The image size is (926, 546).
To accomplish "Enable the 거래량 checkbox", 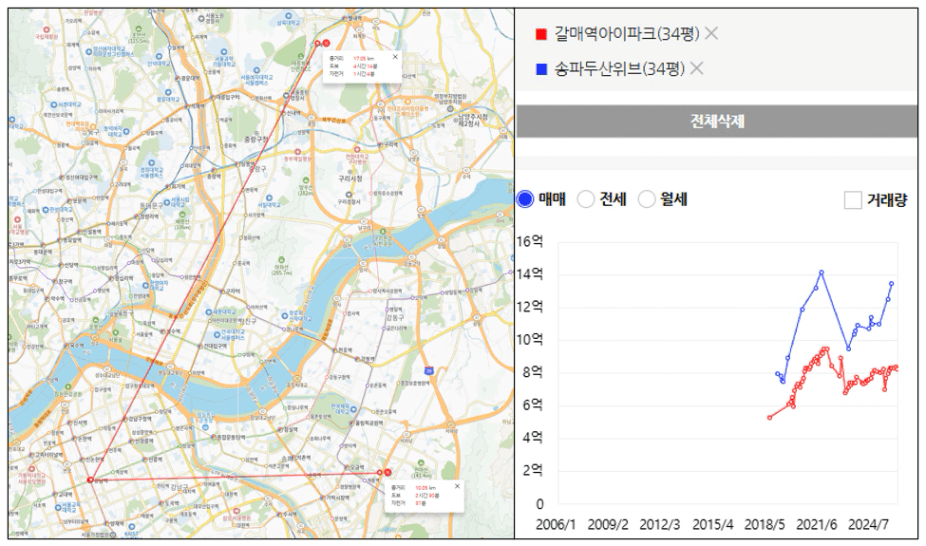I will 853,200.
